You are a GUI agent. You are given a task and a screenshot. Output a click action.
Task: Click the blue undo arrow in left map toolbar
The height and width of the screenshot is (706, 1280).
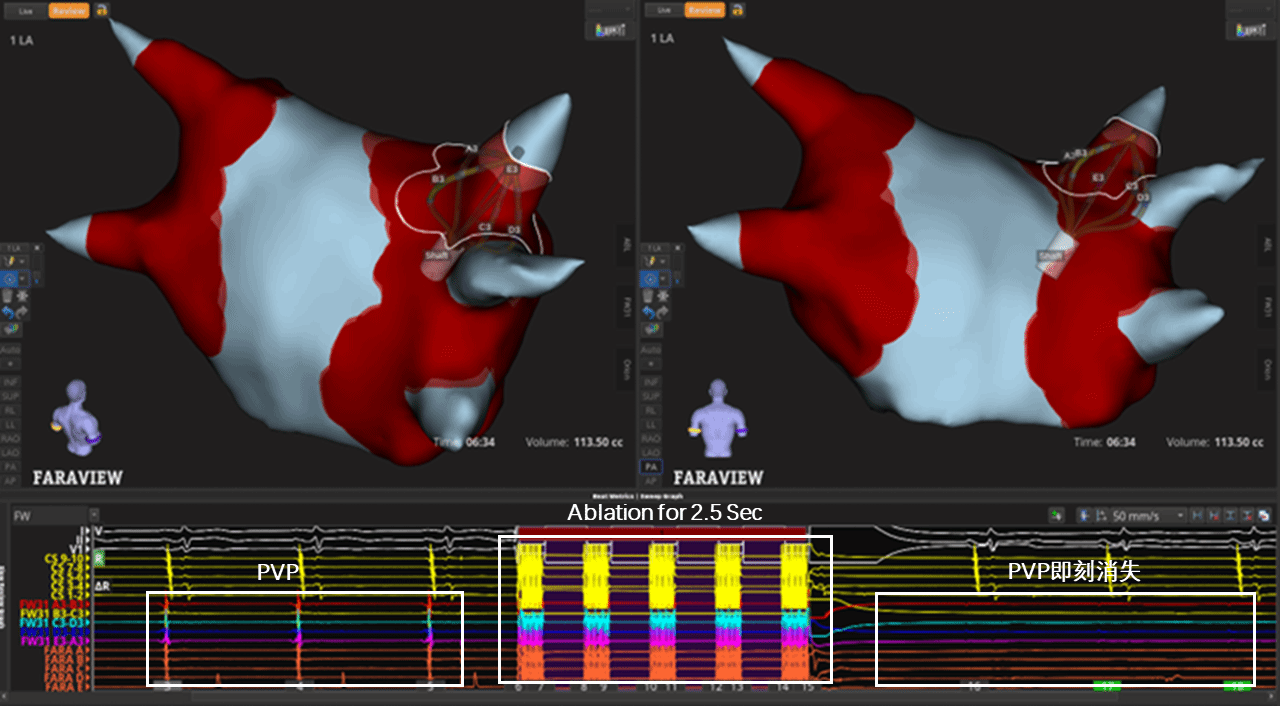tap(8, 312)
